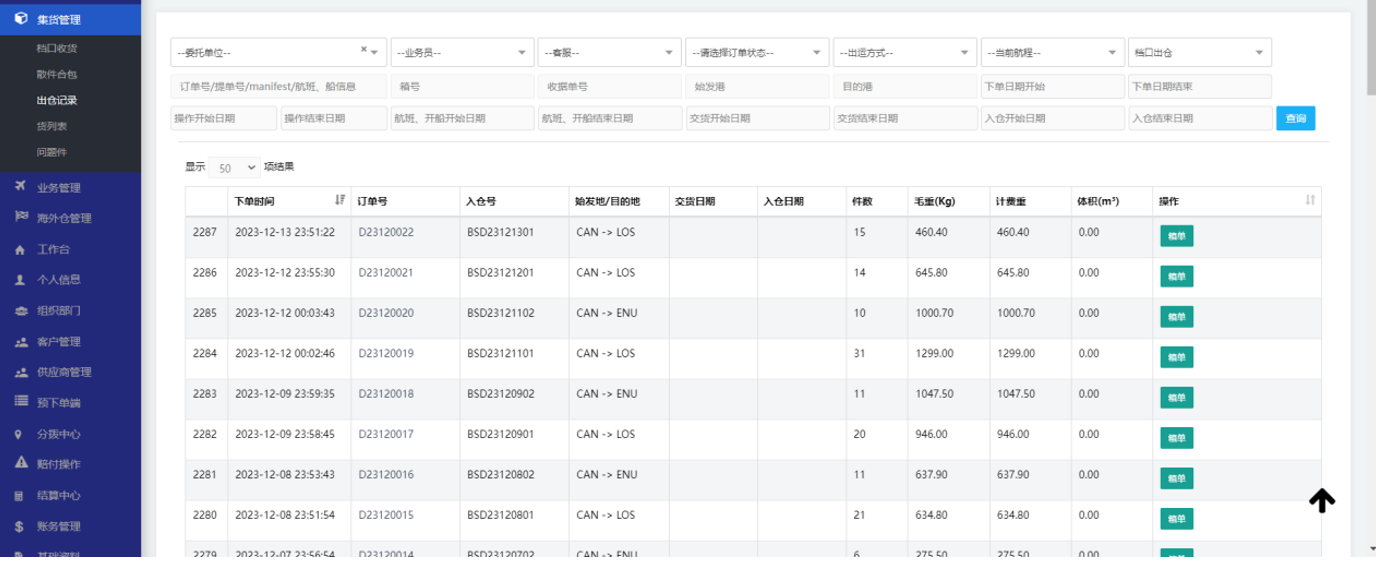Viewport: 1376px width, 561px height.
Task: Open the 请选择订单状态 dropdown
Action: [x=757, y=52]
